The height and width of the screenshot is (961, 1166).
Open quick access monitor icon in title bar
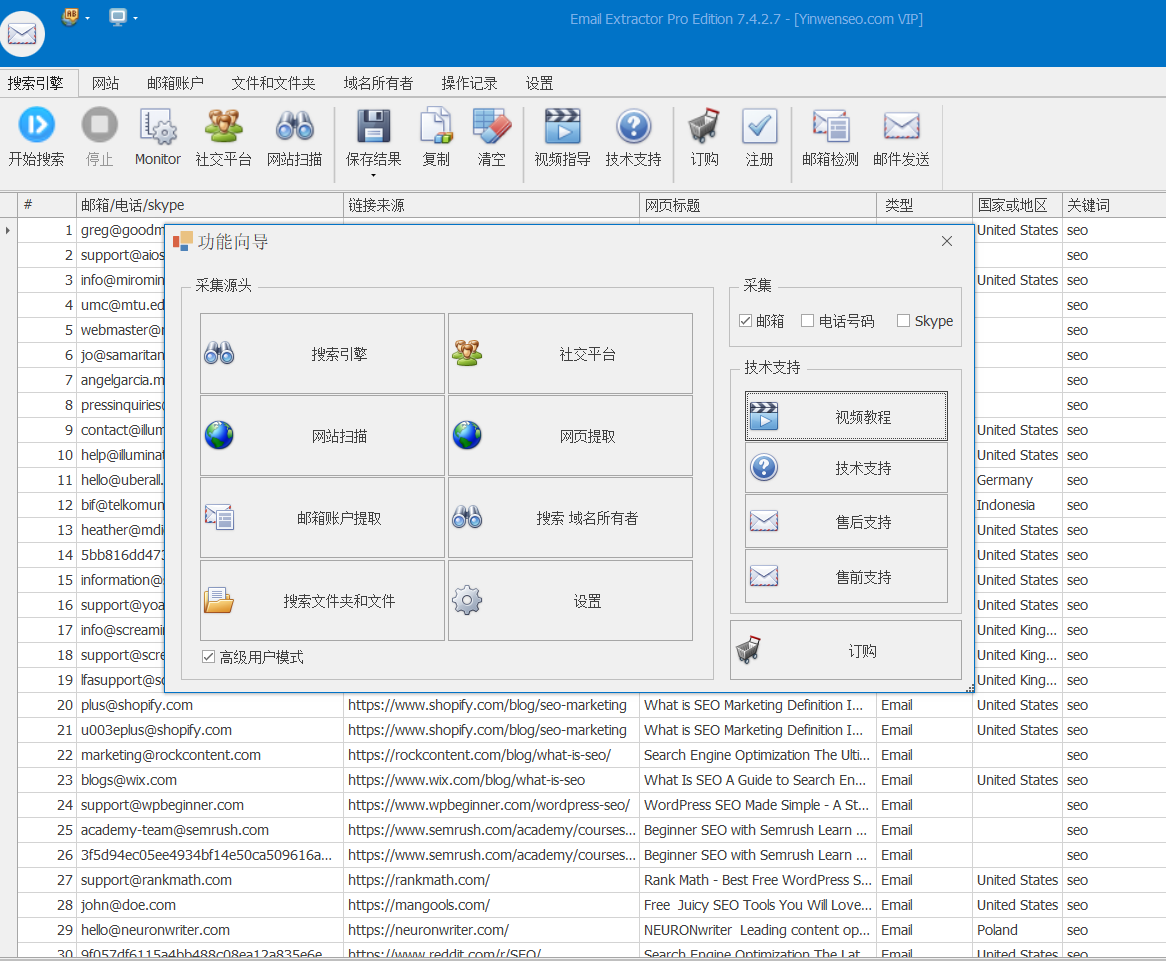[117, 17]
